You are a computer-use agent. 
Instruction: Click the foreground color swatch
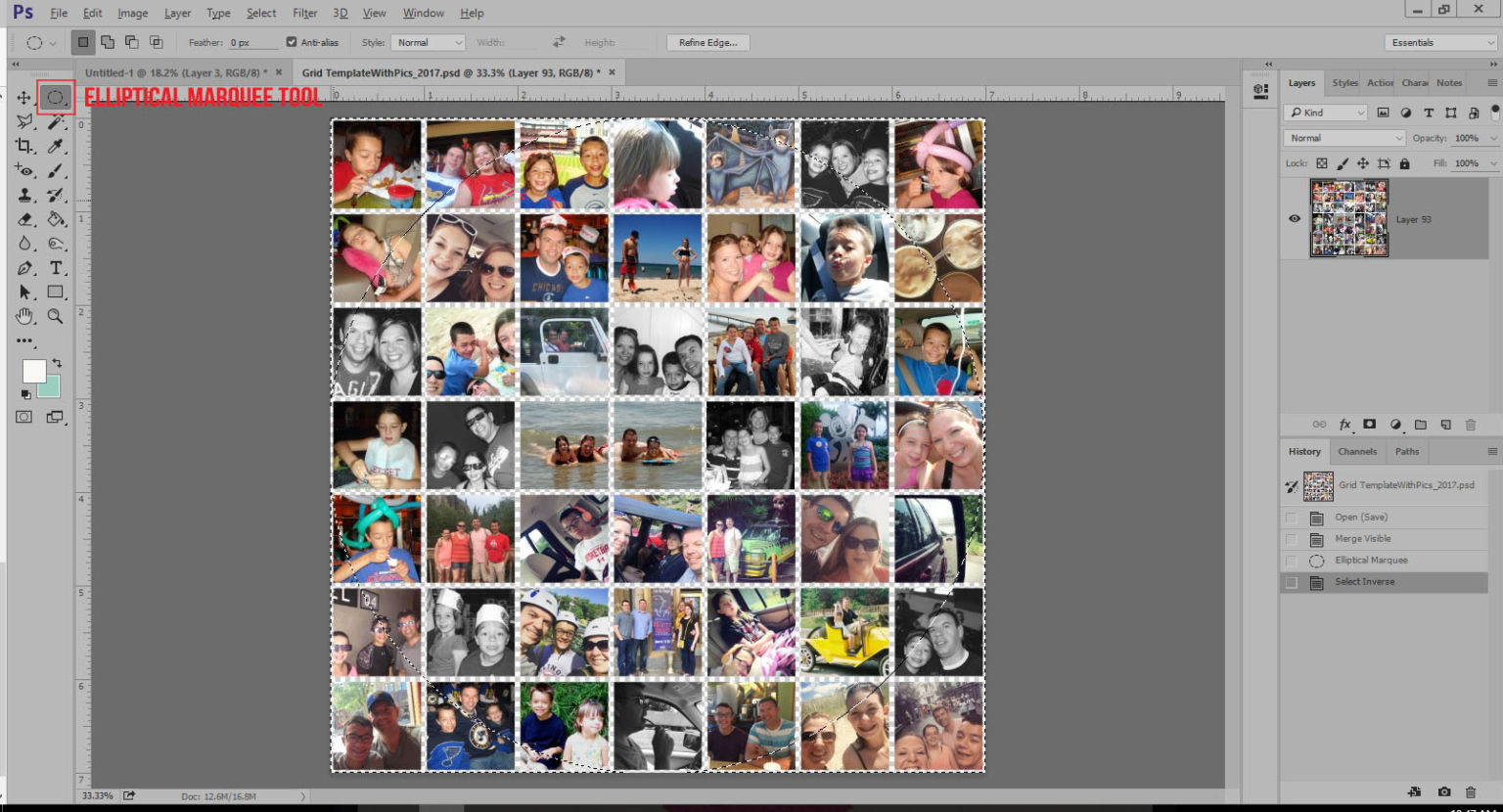pyautogui.click(x=34, y=371)
